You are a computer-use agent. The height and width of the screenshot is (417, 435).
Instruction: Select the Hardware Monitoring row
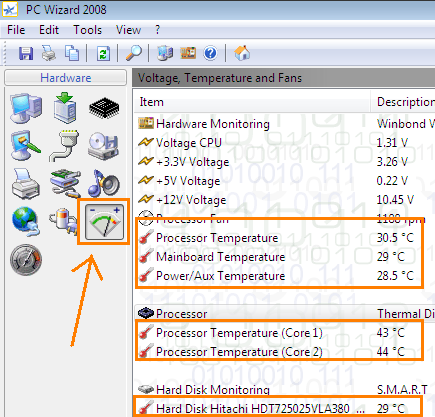click(x=285, y=124)
